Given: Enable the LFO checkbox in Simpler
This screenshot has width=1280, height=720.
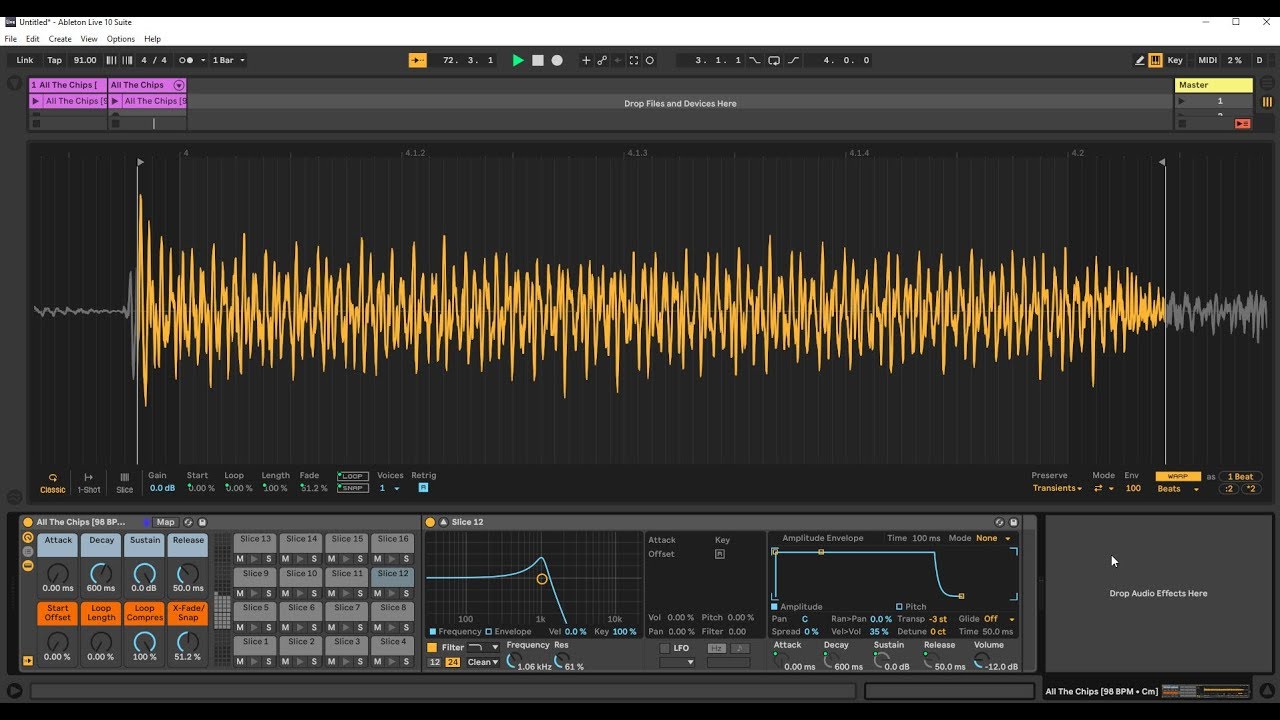Looking at the screenshot, I should coord(664,648).
